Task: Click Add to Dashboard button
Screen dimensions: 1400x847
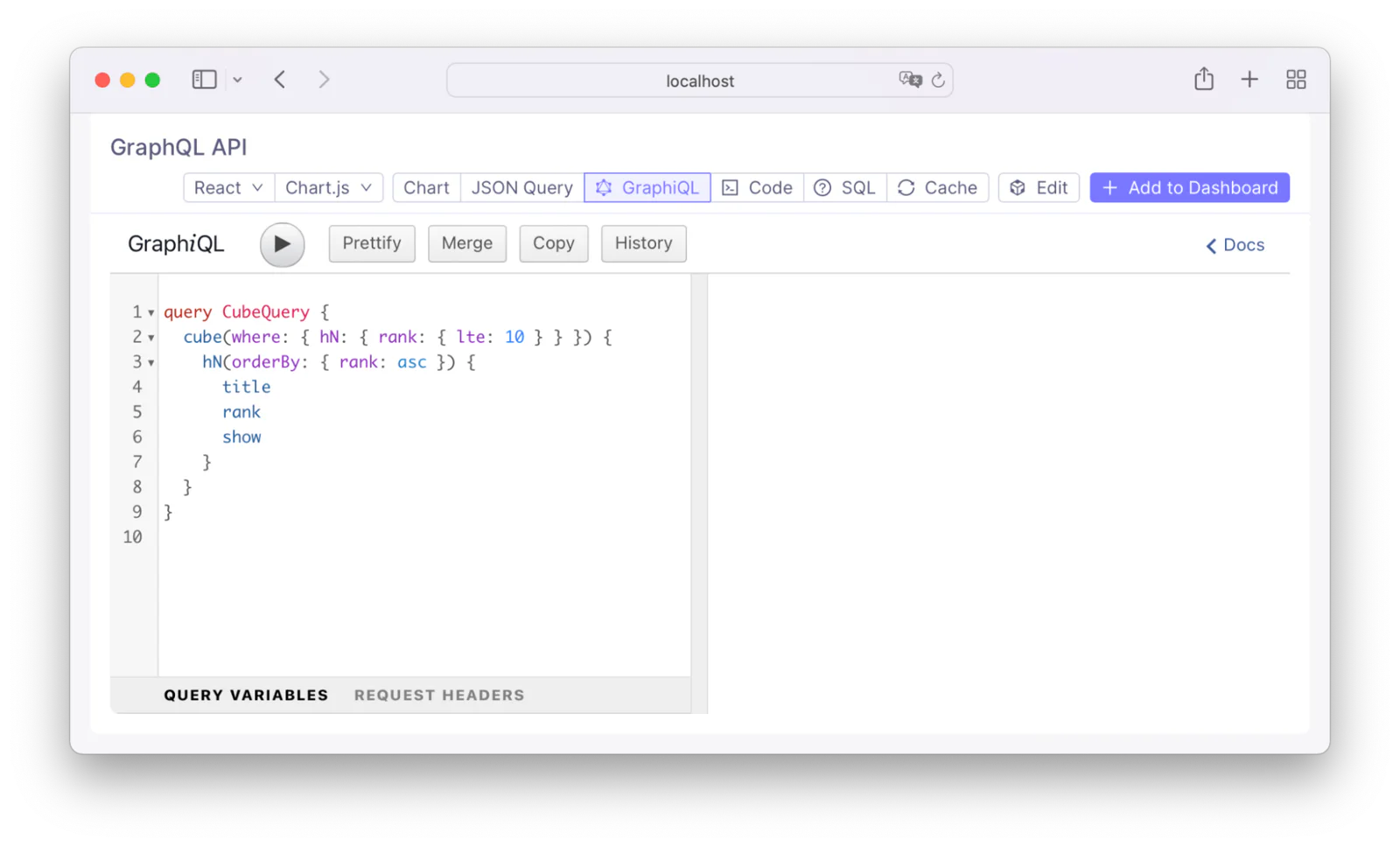Action: tap(1189, 188)
